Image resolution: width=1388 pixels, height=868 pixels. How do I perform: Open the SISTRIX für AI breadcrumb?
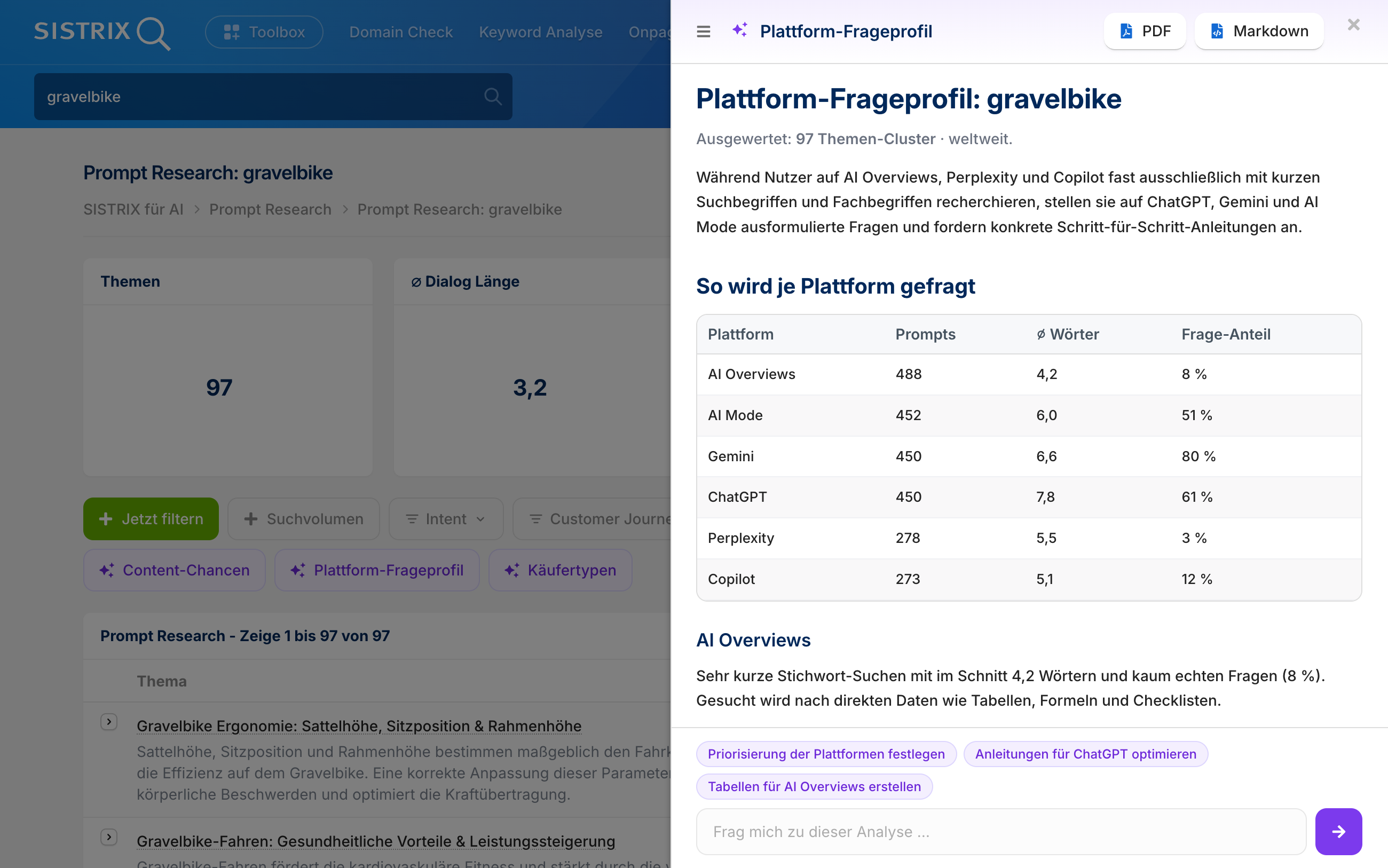[133, 210]
